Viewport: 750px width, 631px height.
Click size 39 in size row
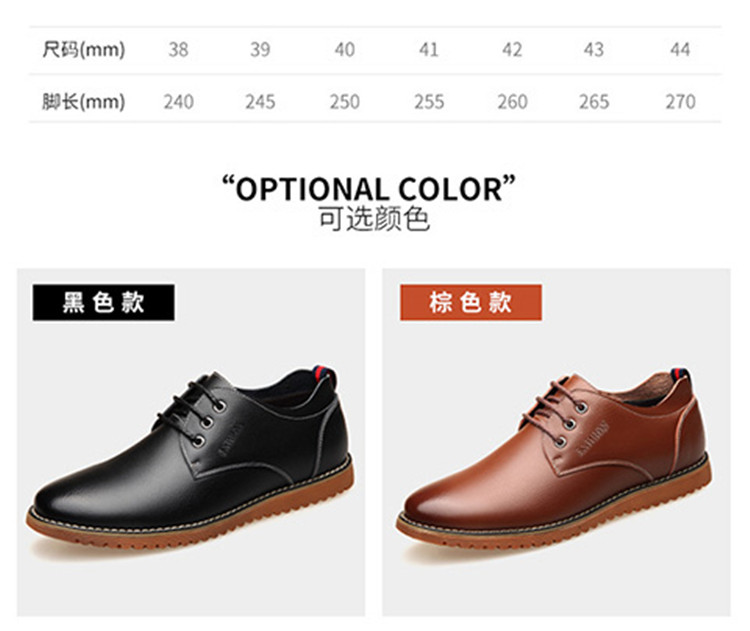click(260, 50)
